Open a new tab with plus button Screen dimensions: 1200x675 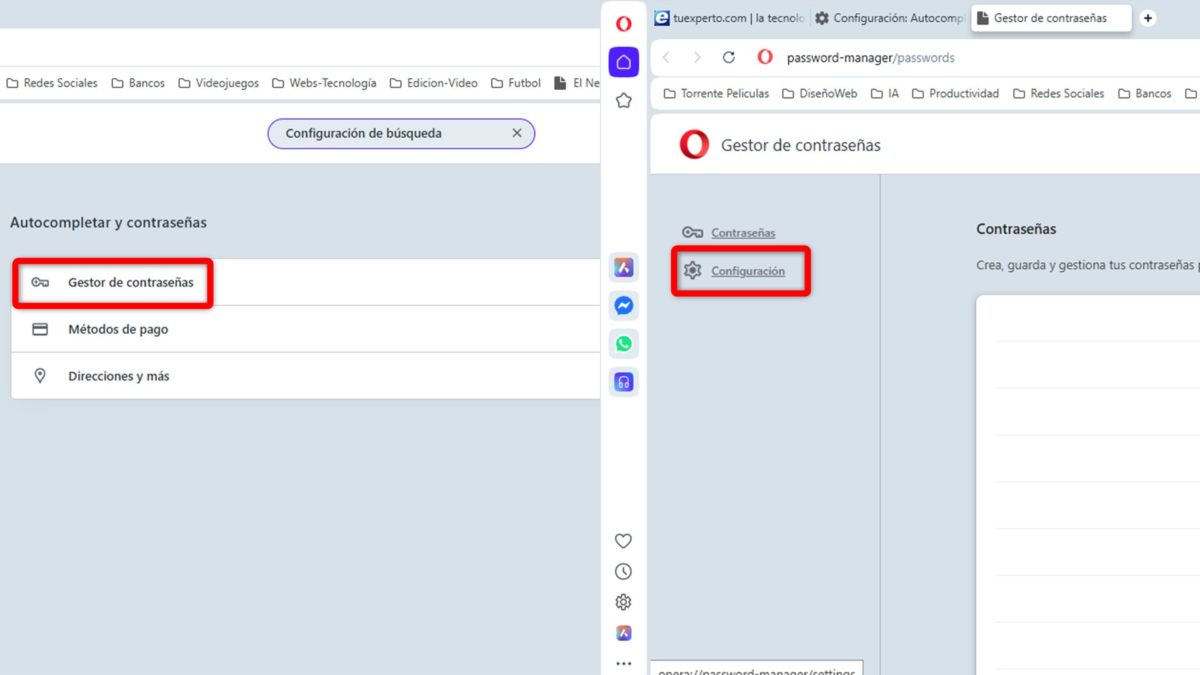click(x=1147, y=18)
